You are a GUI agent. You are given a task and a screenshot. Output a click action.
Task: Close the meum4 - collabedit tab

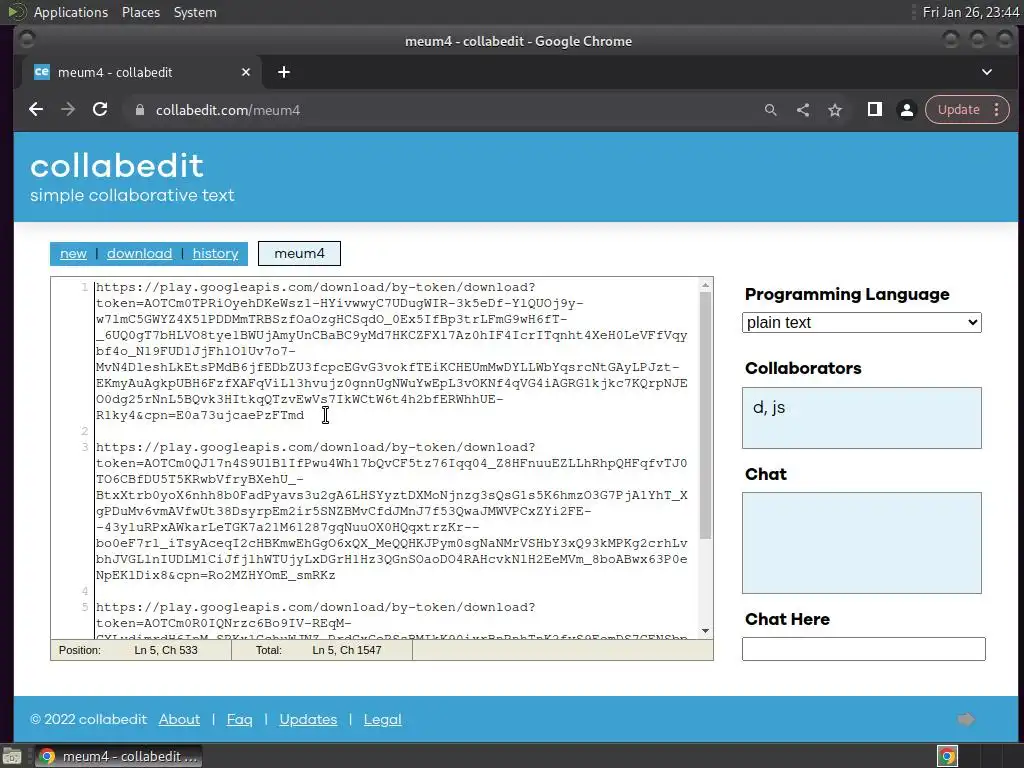246,72
